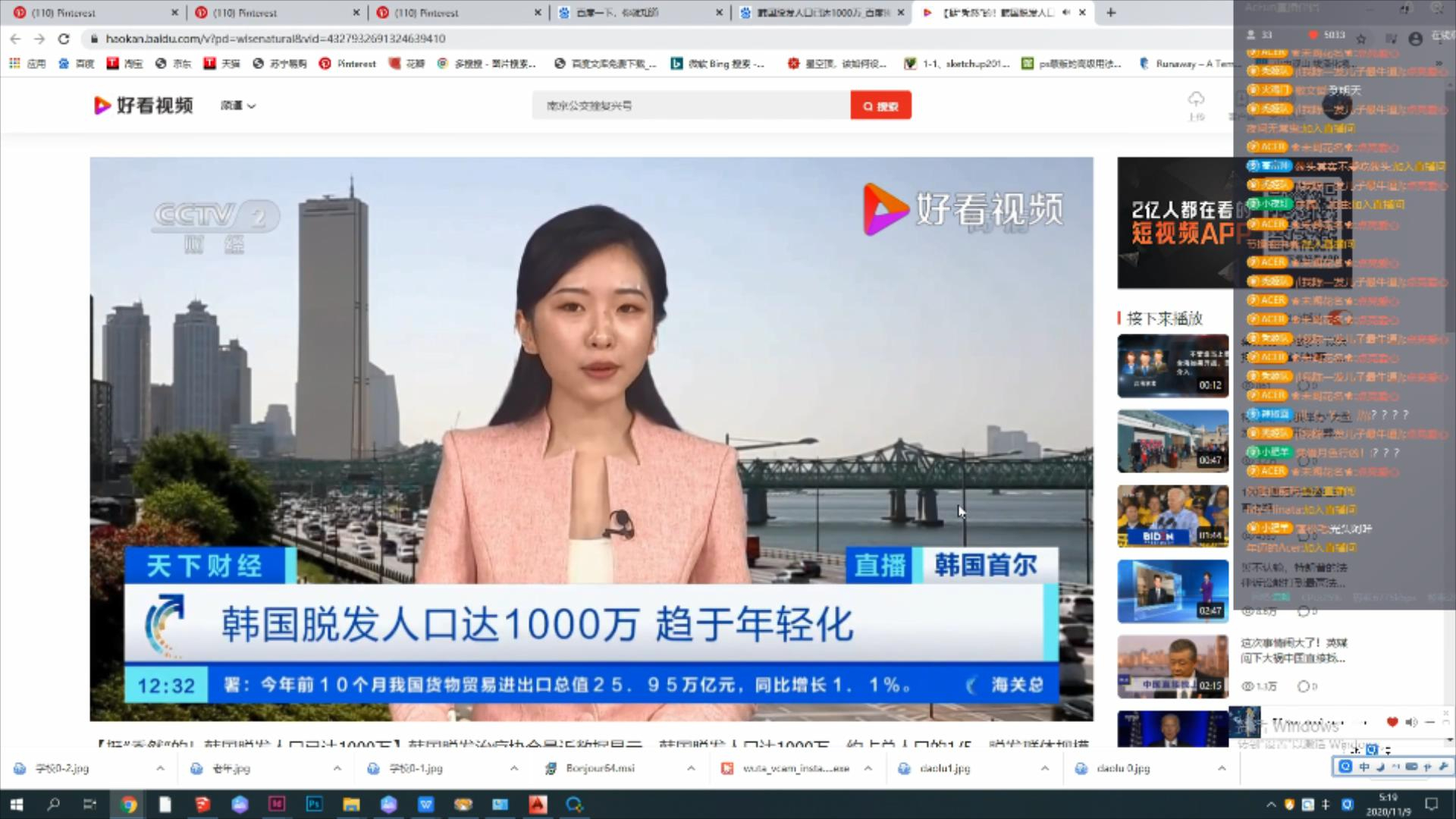Screen dimensions: 1456x819
Task: Open the blue W app on taskbar
Action: click(x=425, y=804)
